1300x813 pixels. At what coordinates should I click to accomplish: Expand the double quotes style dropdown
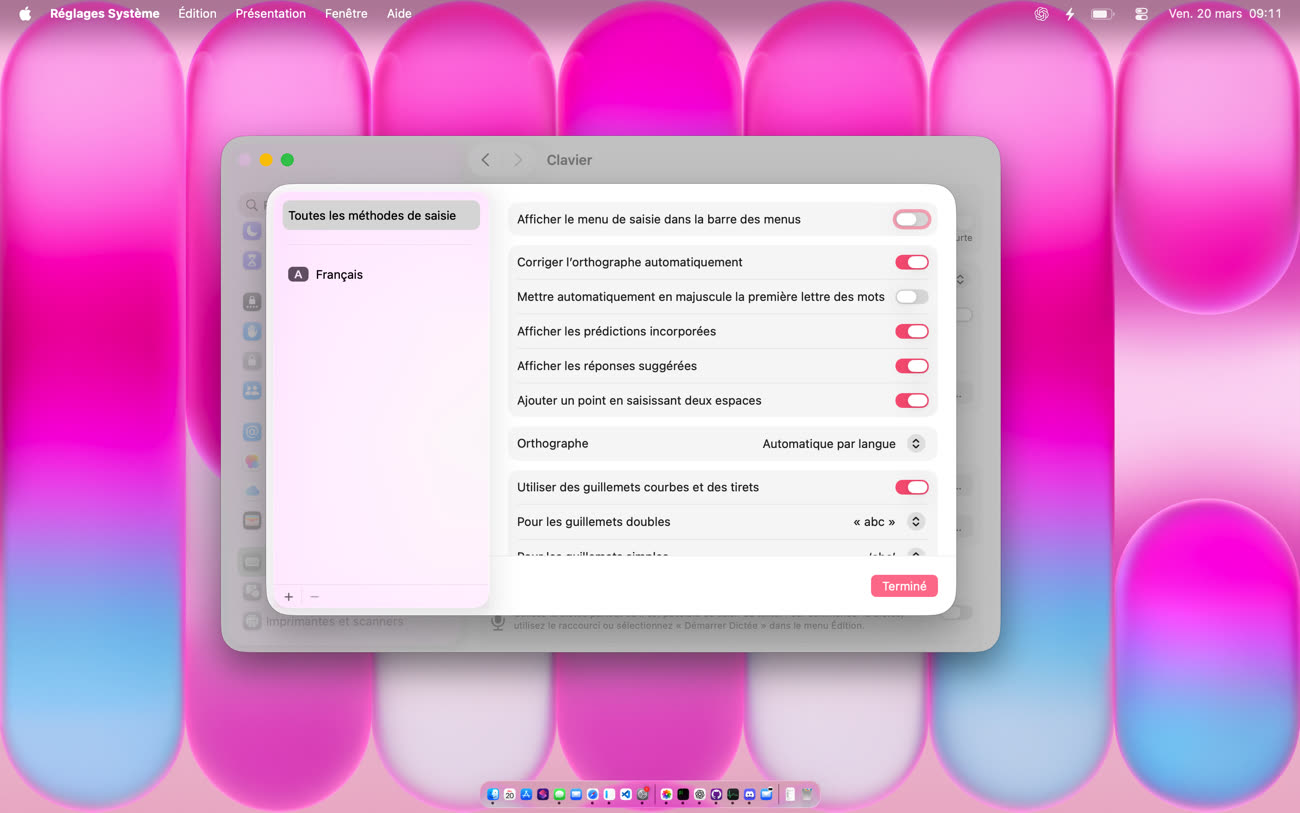(x=915, y=522)
